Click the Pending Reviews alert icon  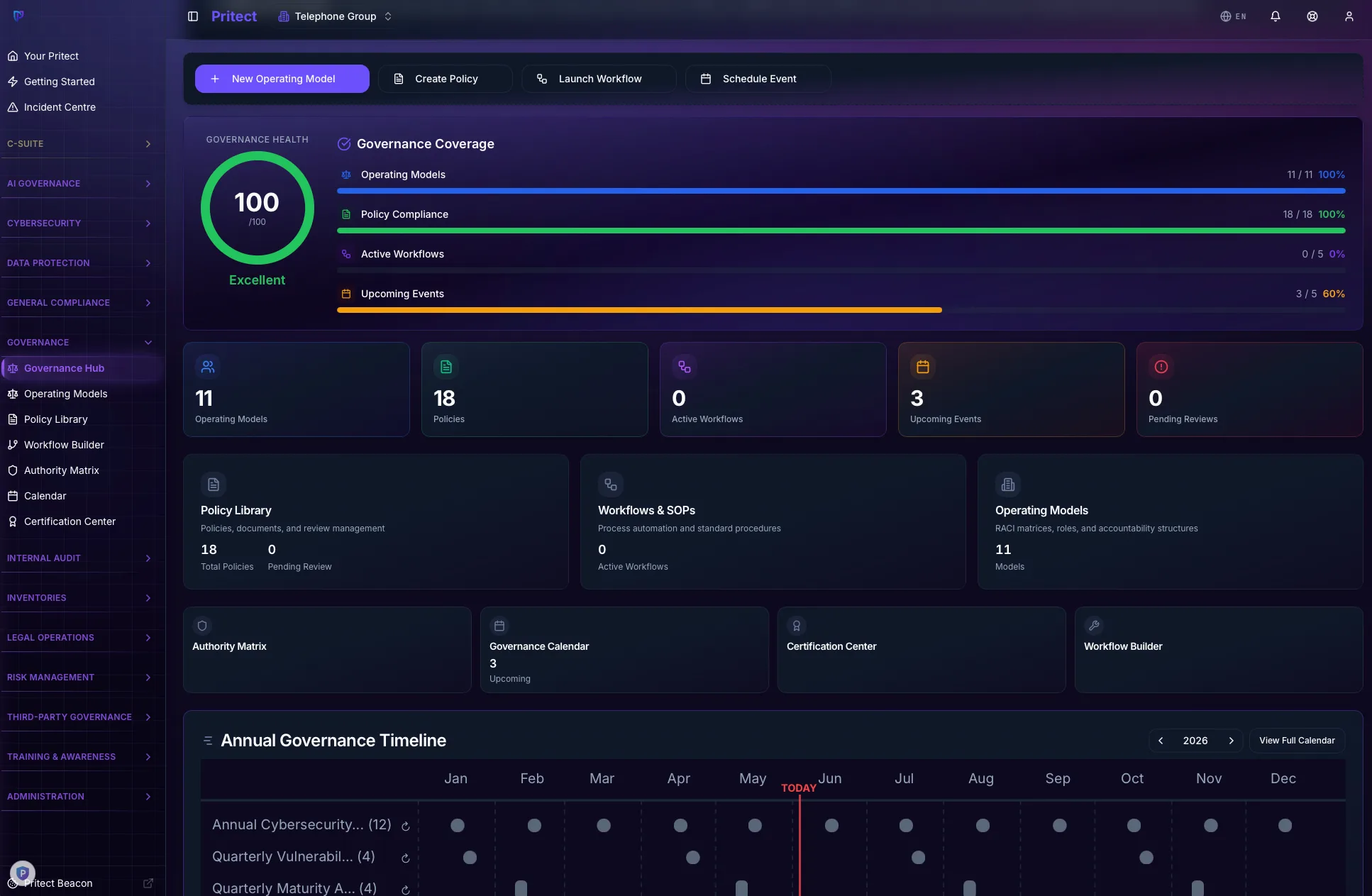click(1161, 367)
